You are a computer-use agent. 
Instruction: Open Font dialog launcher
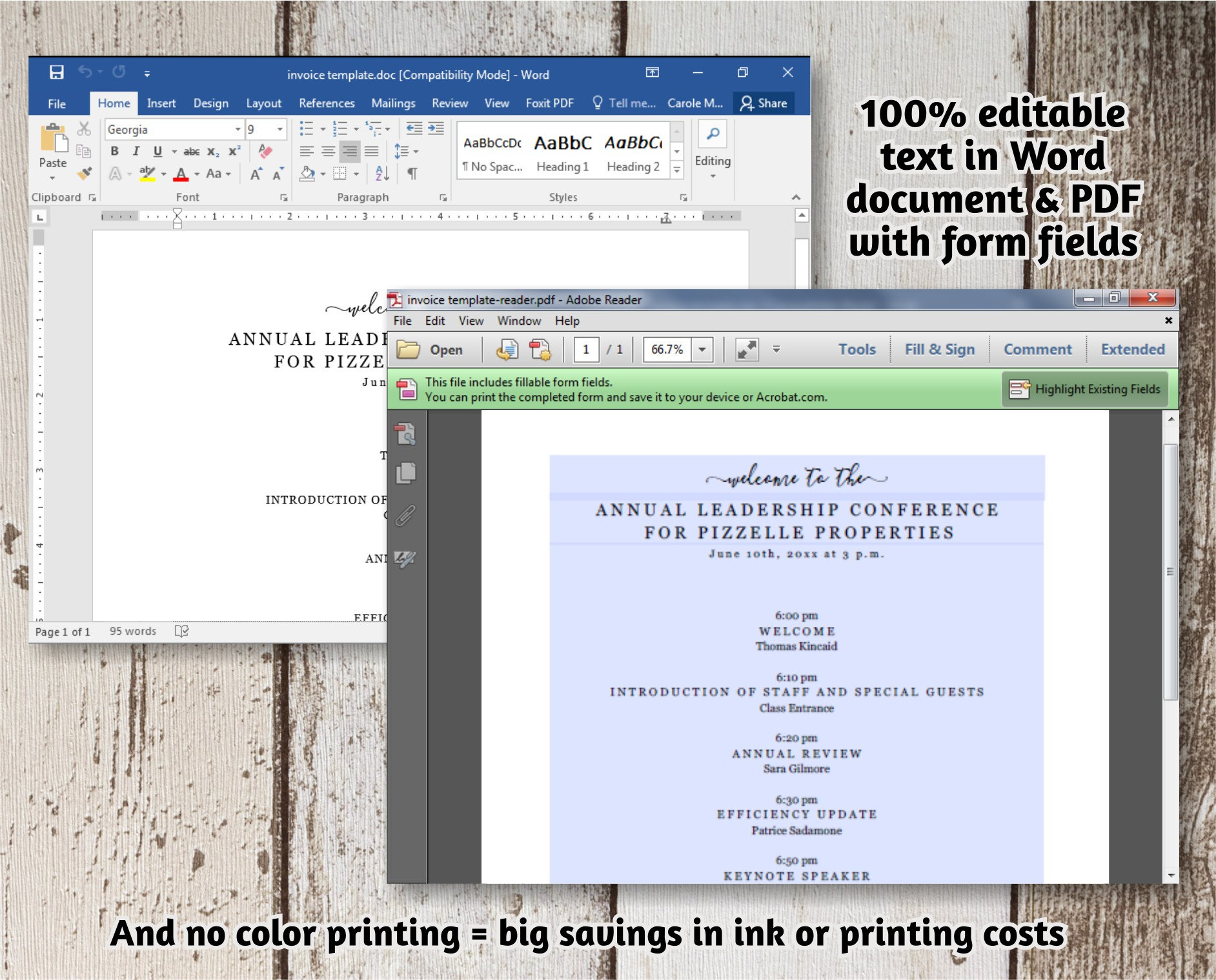tap(283, 198)
